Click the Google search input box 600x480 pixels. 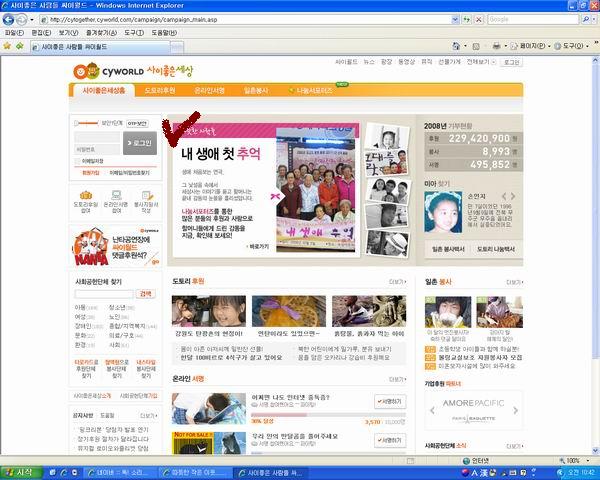point(533,19)
